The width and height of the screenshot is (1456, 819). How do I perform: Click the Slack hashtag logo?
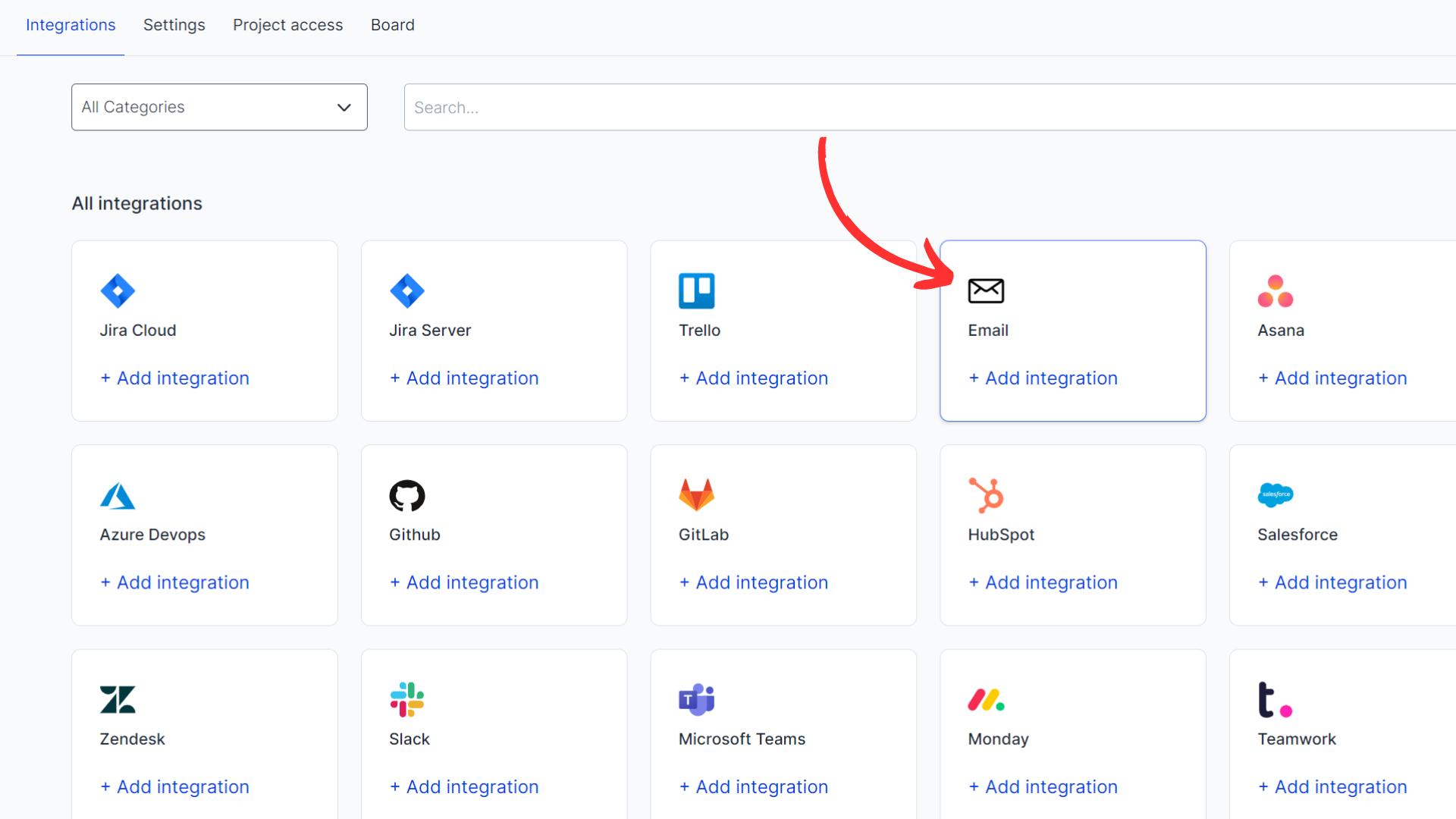(x=407, y=699)
